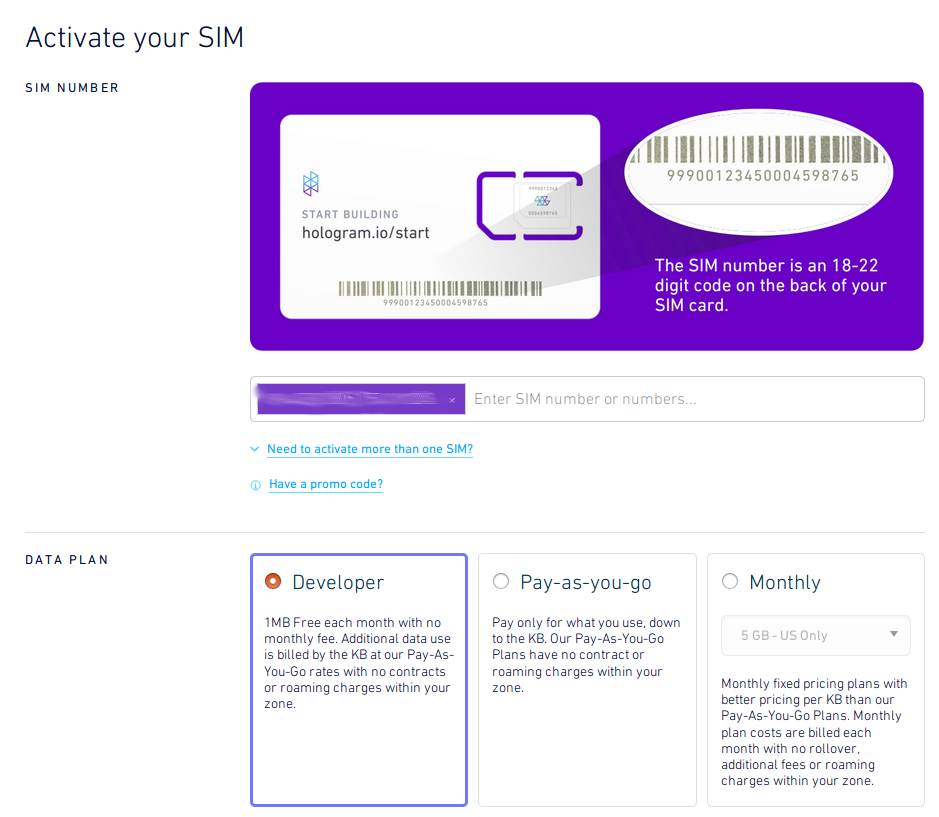
Task: Click hologram.io/start text on card
Action: [365, 233]
